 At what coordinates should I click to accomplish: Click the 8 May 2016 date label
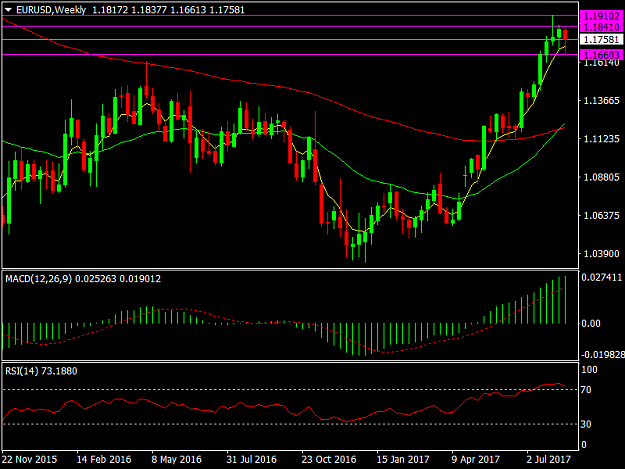pos(177,459)
